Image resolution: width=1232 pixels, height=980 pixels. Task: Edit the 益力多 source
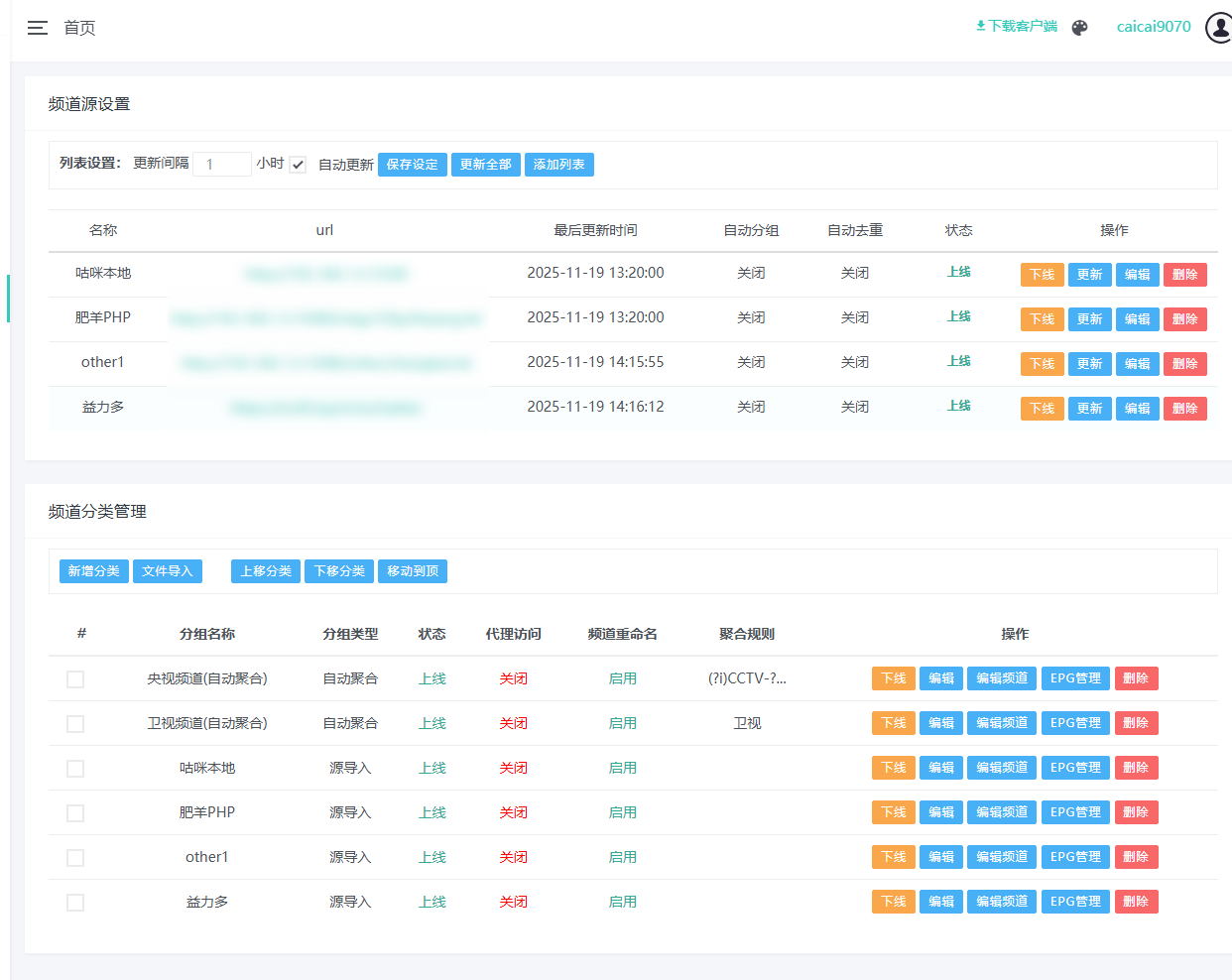[1138, 409]
